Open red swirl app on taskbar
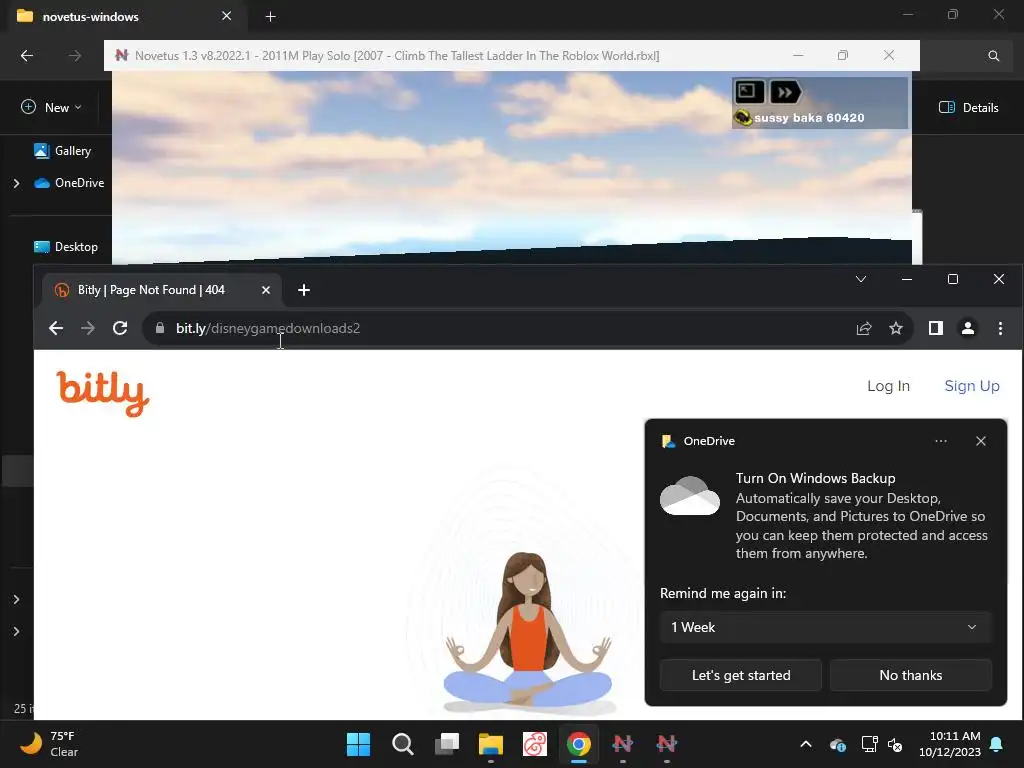 [535, 744]
